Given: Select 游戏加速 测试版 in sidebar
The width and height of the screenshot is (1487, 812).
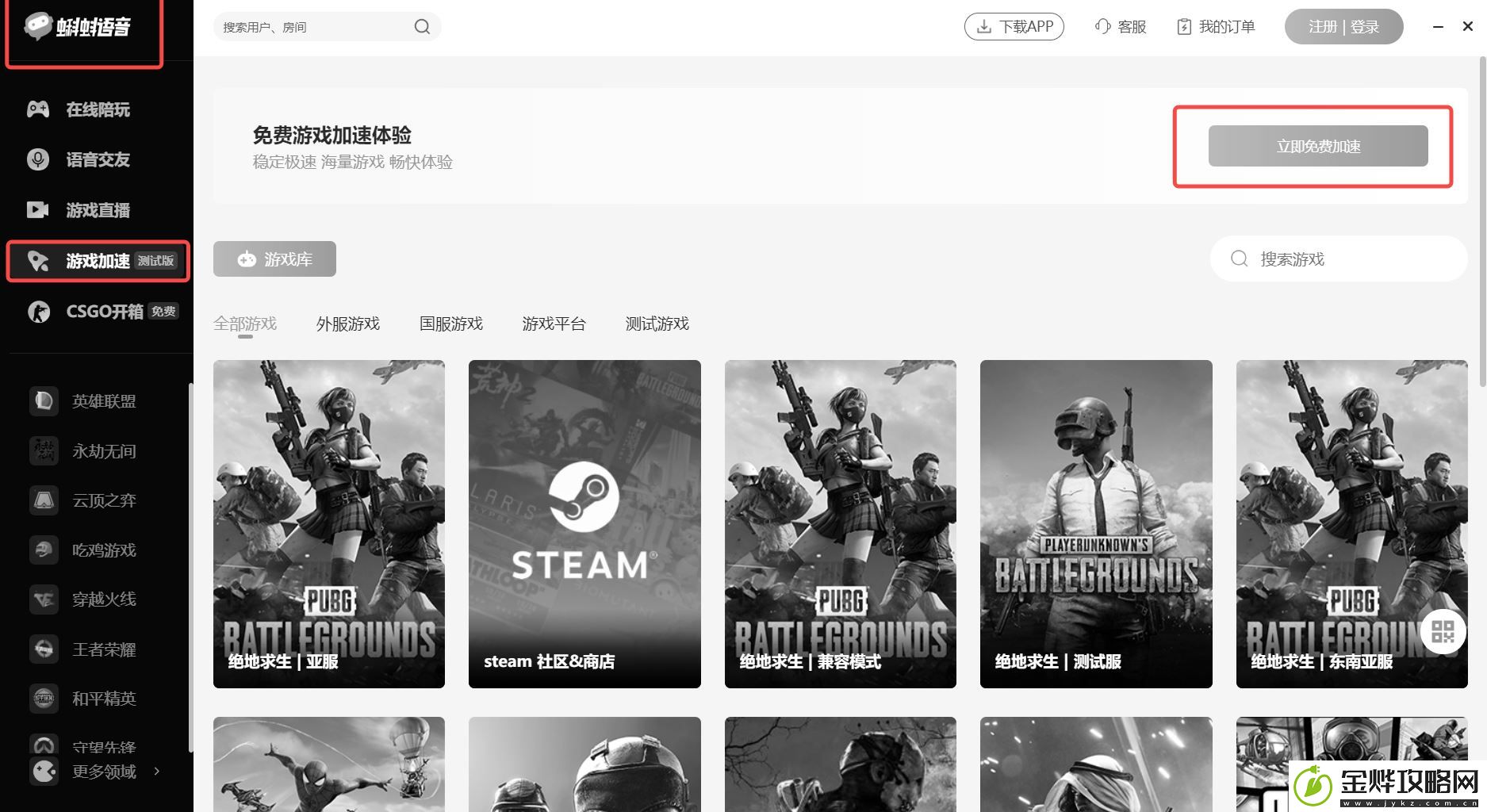Looking at the screenshot, I should click(x=98, y=261).
